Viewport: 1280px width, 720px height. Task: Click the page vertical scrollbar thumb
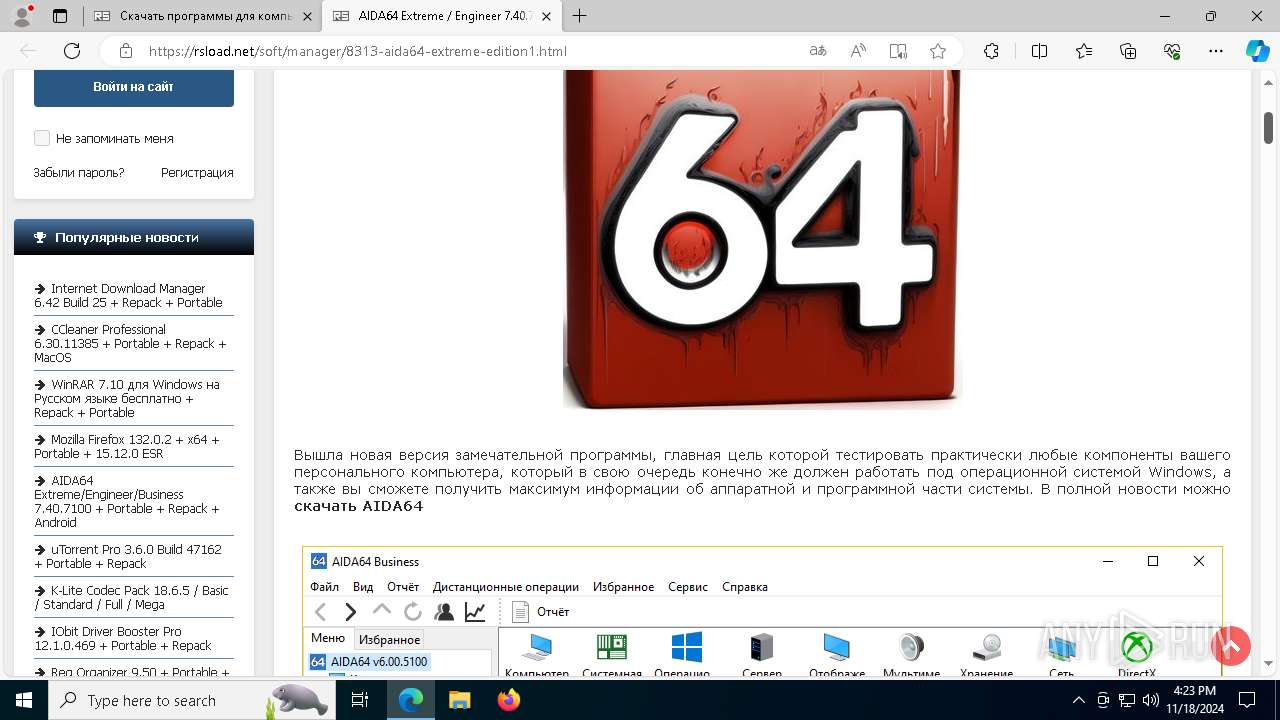click(1268, 128)
